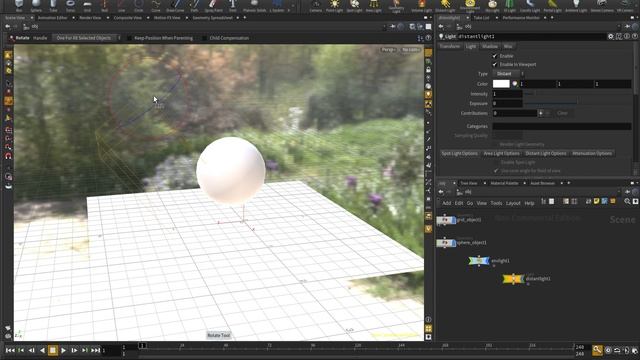Click the yellow sticky note icon in network toolbar
640x360 pixels.
coord(596,201)
